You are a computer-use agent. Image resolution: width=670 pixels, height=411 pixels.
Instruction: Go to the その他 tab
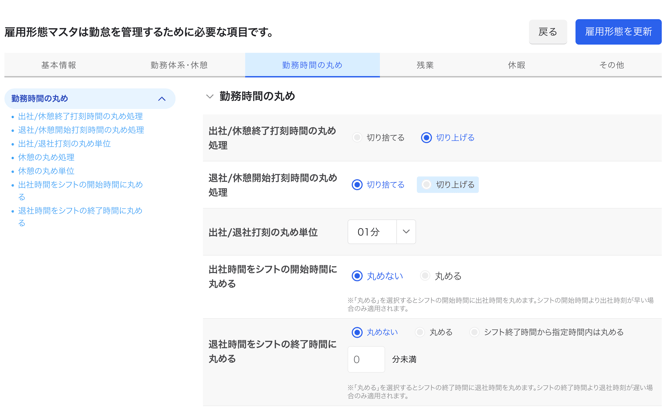coord(611,65)
